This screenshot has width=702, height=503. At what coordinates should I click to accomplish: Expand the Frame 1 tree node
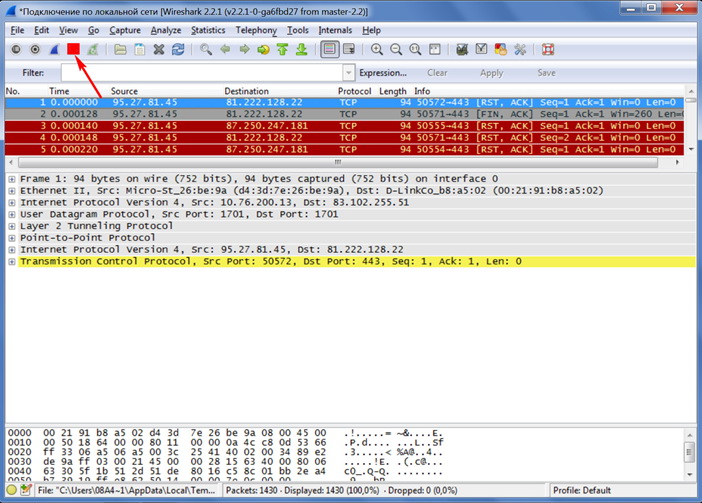(x=11, y=179)
